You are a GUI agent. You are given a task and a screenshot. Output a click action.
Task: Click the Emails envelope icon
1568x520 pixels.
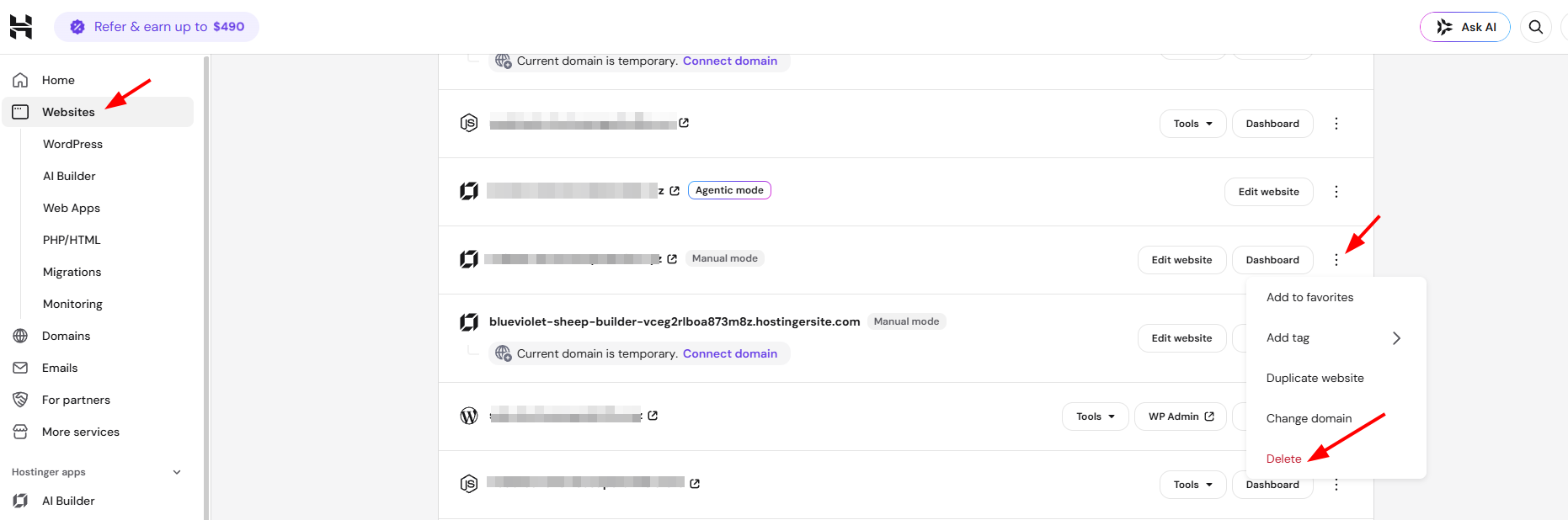coord(21,368)
